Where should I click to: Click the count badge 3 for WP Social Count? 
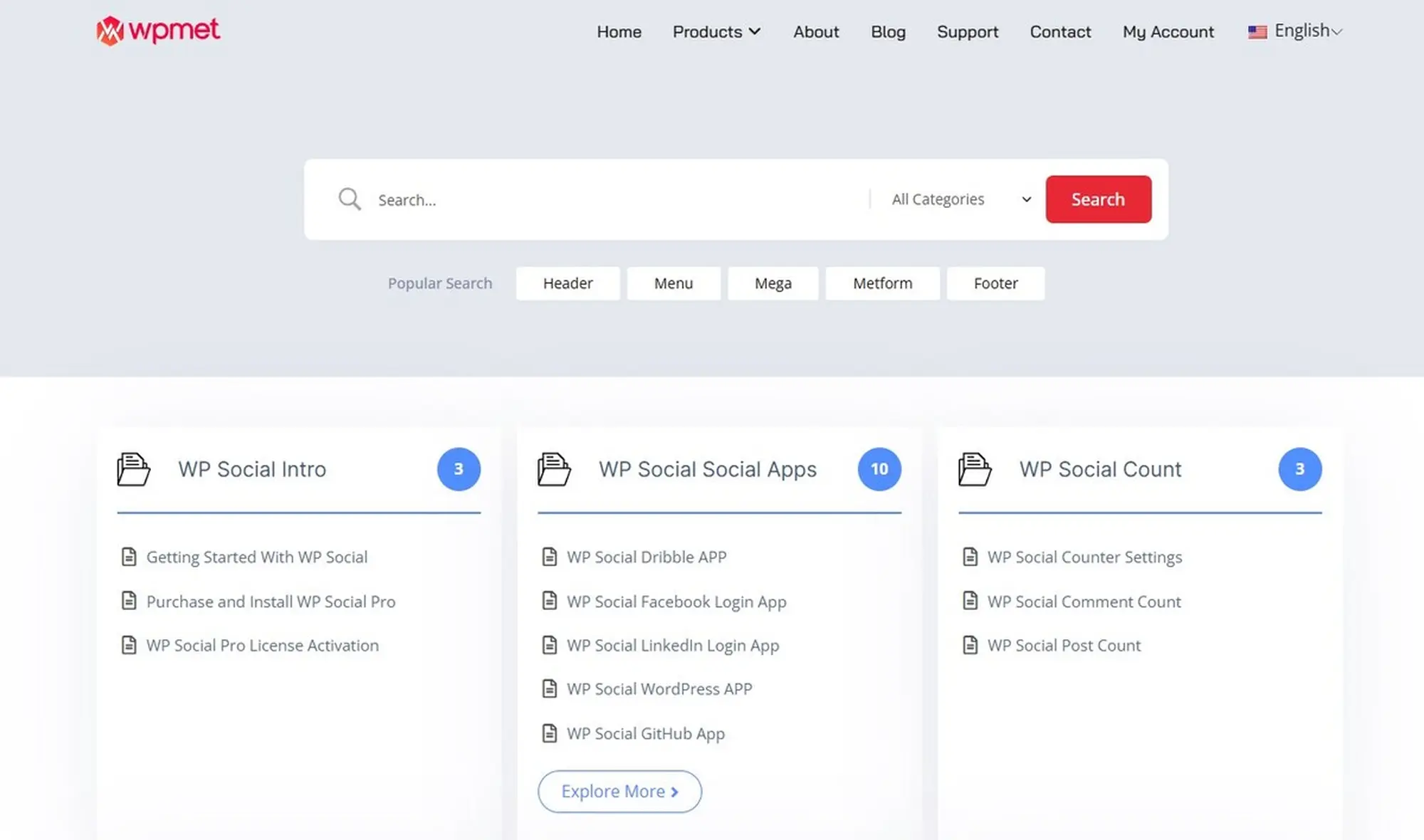[x=1300, y=469]
